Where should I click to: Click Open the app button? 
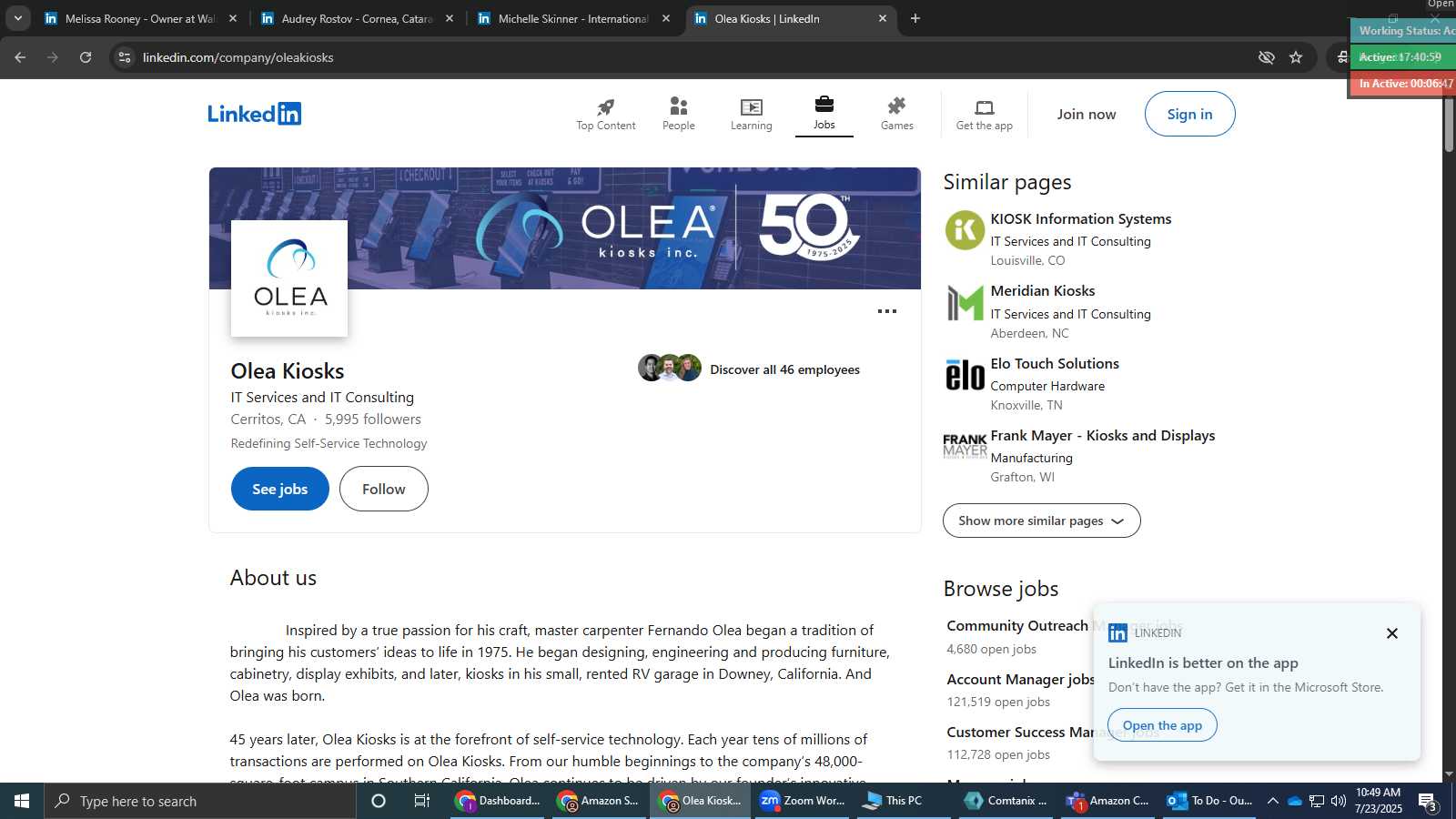click(x=1162, y=725)
